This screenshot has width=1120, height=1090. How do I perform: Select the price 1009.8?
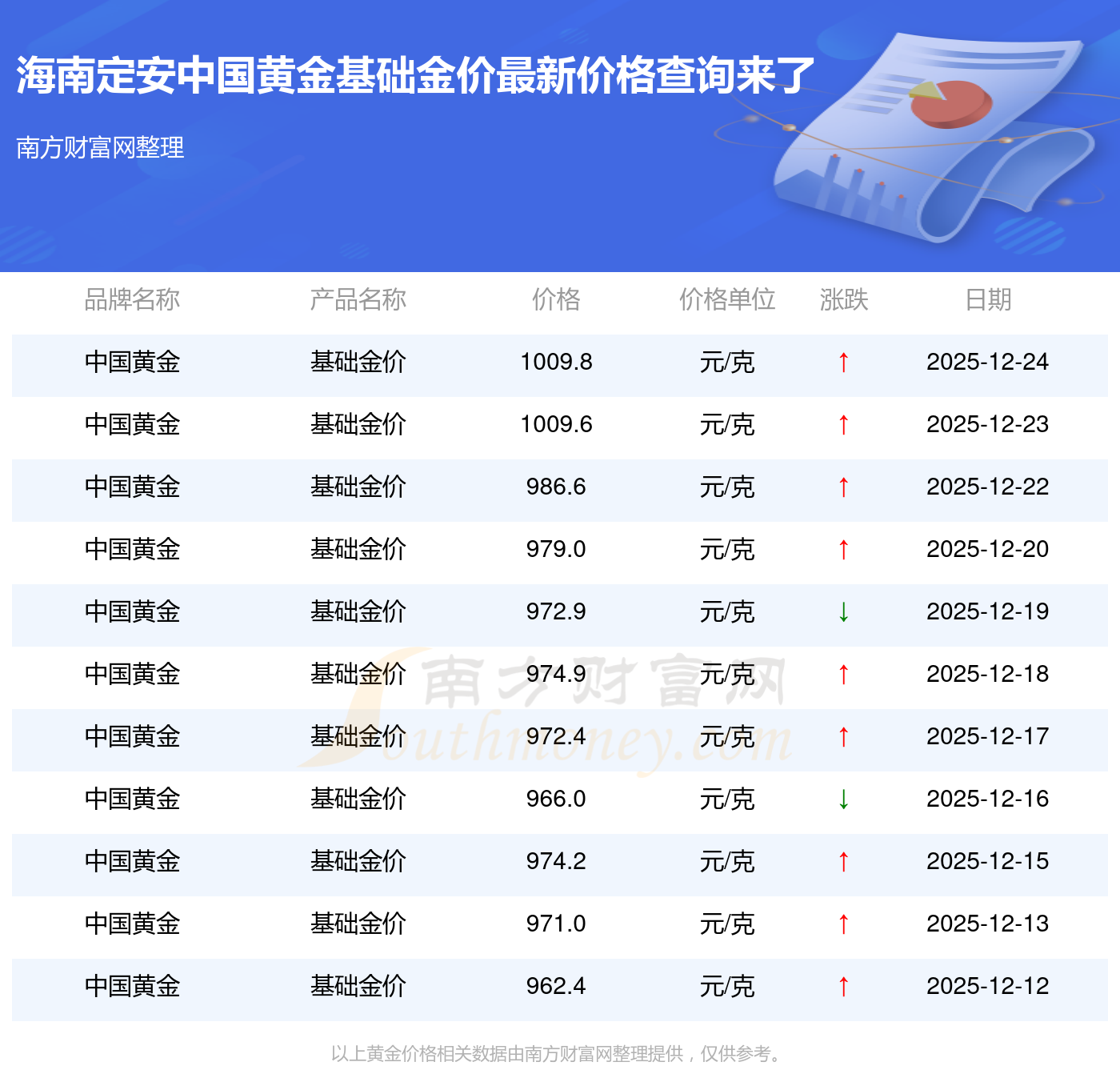(x=556, y=362)
